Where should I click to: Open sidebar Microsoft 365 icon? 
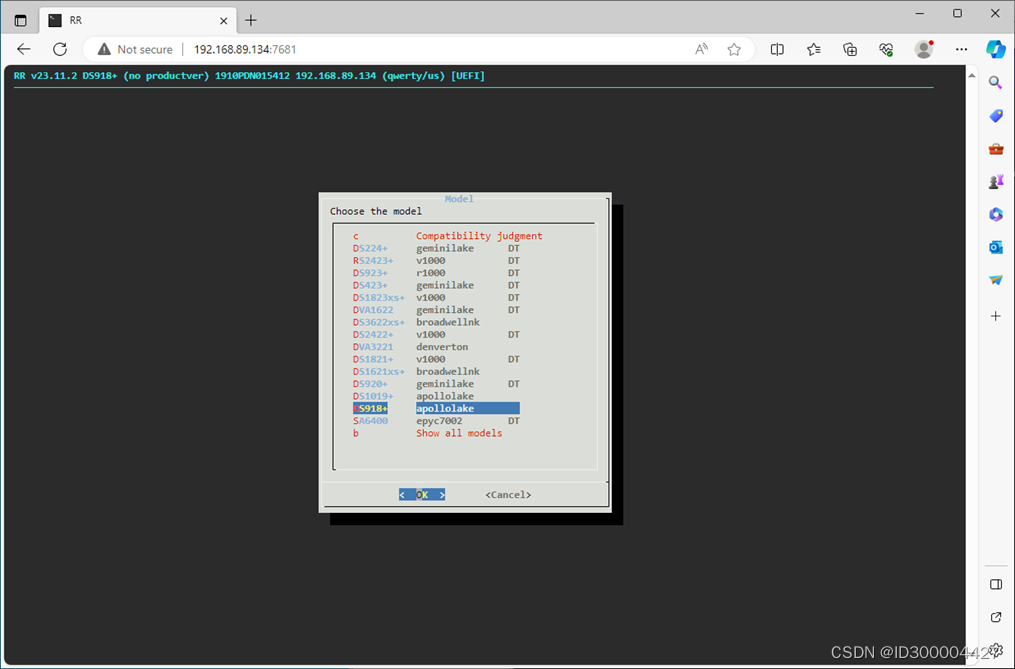click(x=996, y=214)
